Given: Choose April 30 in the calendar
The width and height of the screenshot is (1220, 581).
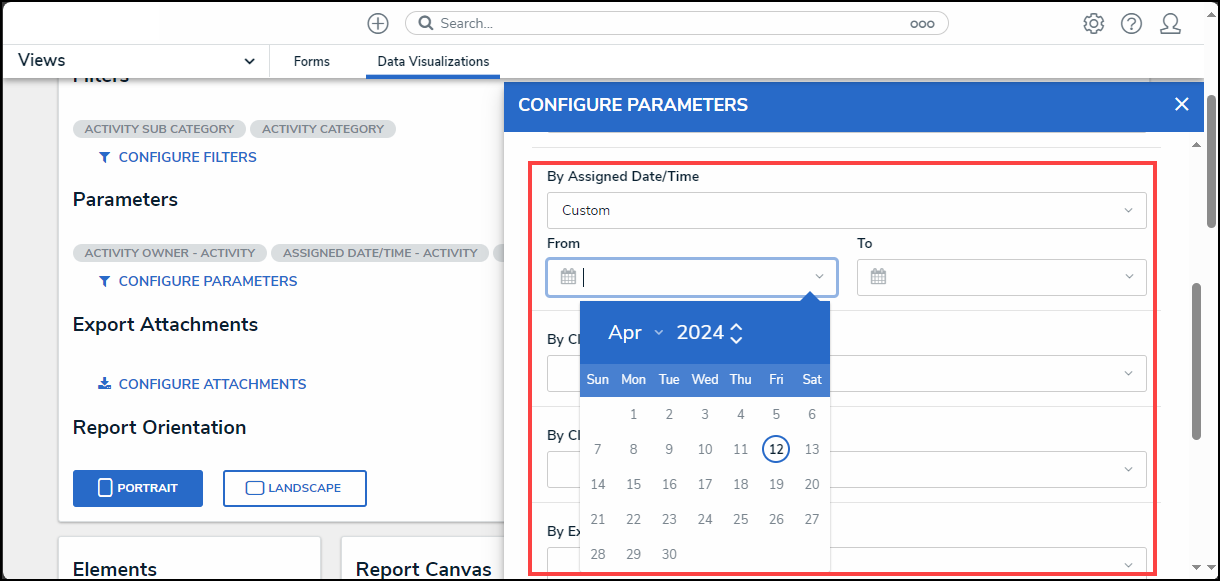Looking at the screenshot, I should click(x=669, y=555).
